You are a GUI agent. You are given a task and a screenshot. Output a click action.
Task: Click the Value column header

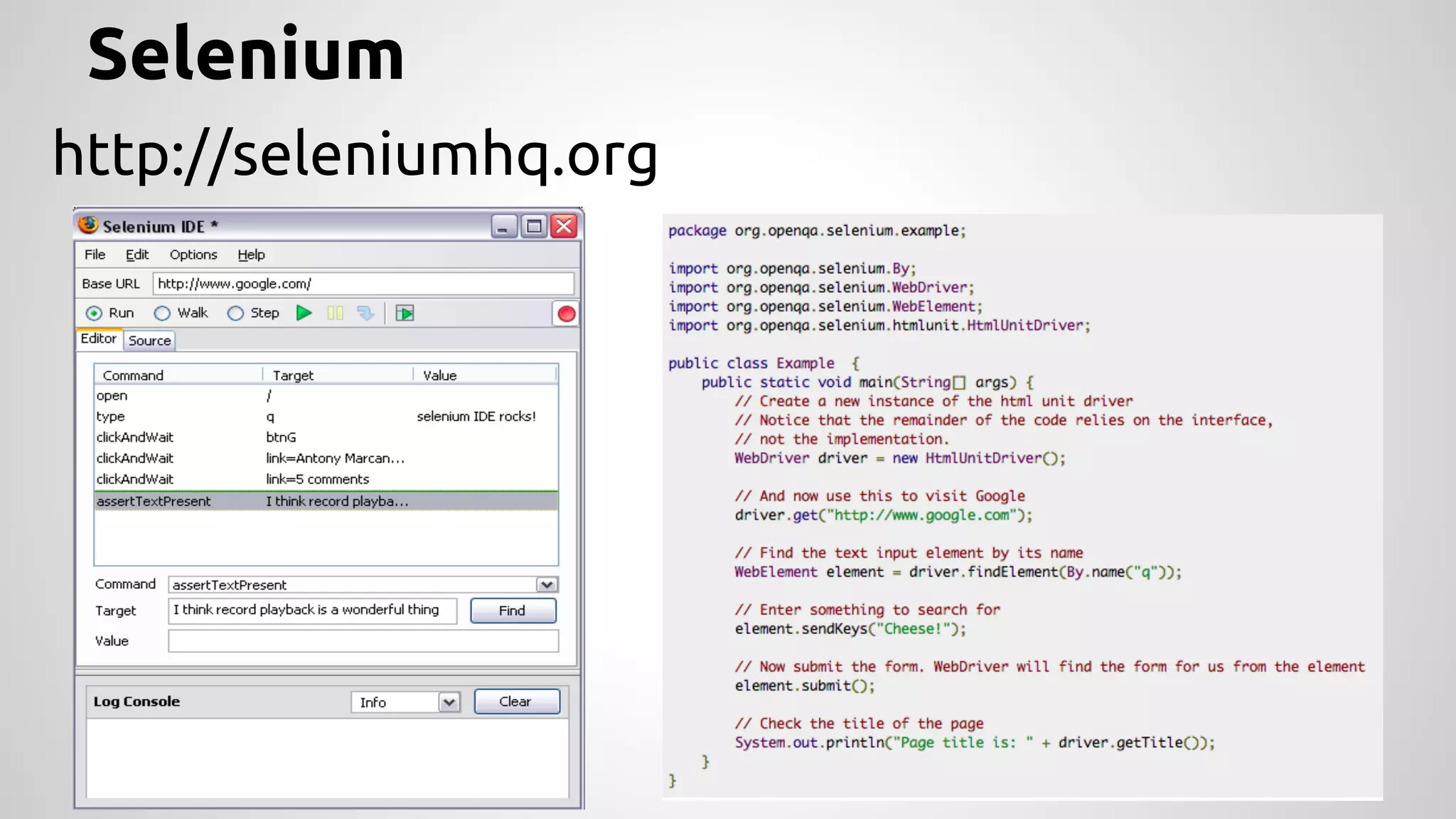point(485,375)
